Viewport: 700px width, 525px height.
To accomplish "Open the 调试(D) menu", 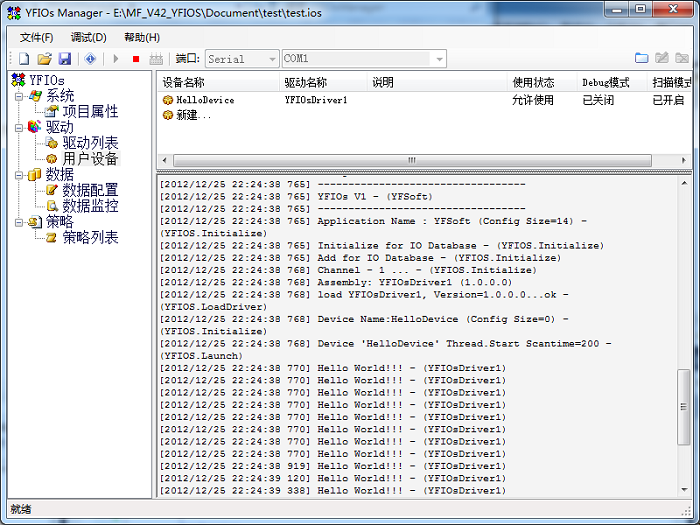I will pos(88,37).
